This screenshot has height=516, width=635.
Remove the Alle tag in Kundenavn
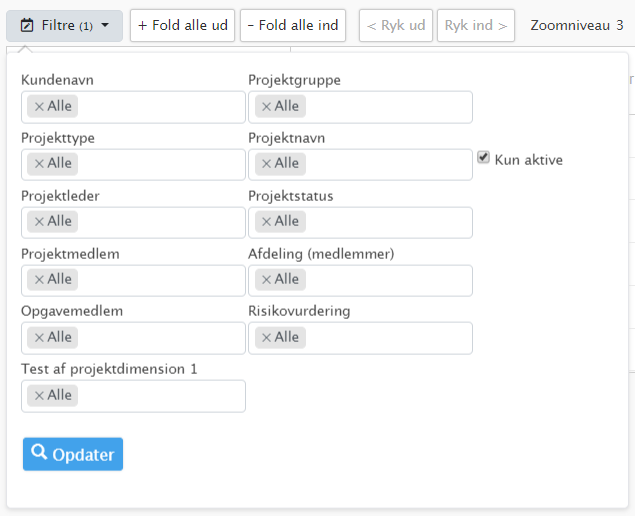(x=39, y=107)
